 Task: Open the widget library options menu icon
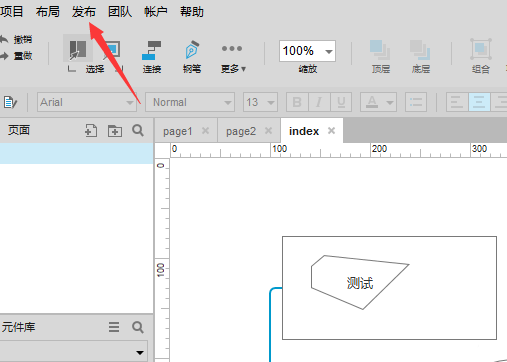[114, 327]
